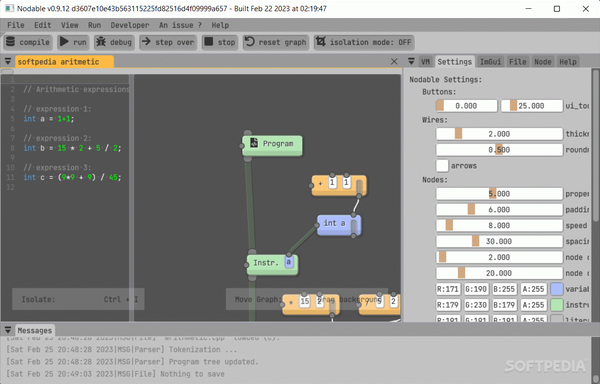
Task: Click the Program node file icon
Action: 254,143
